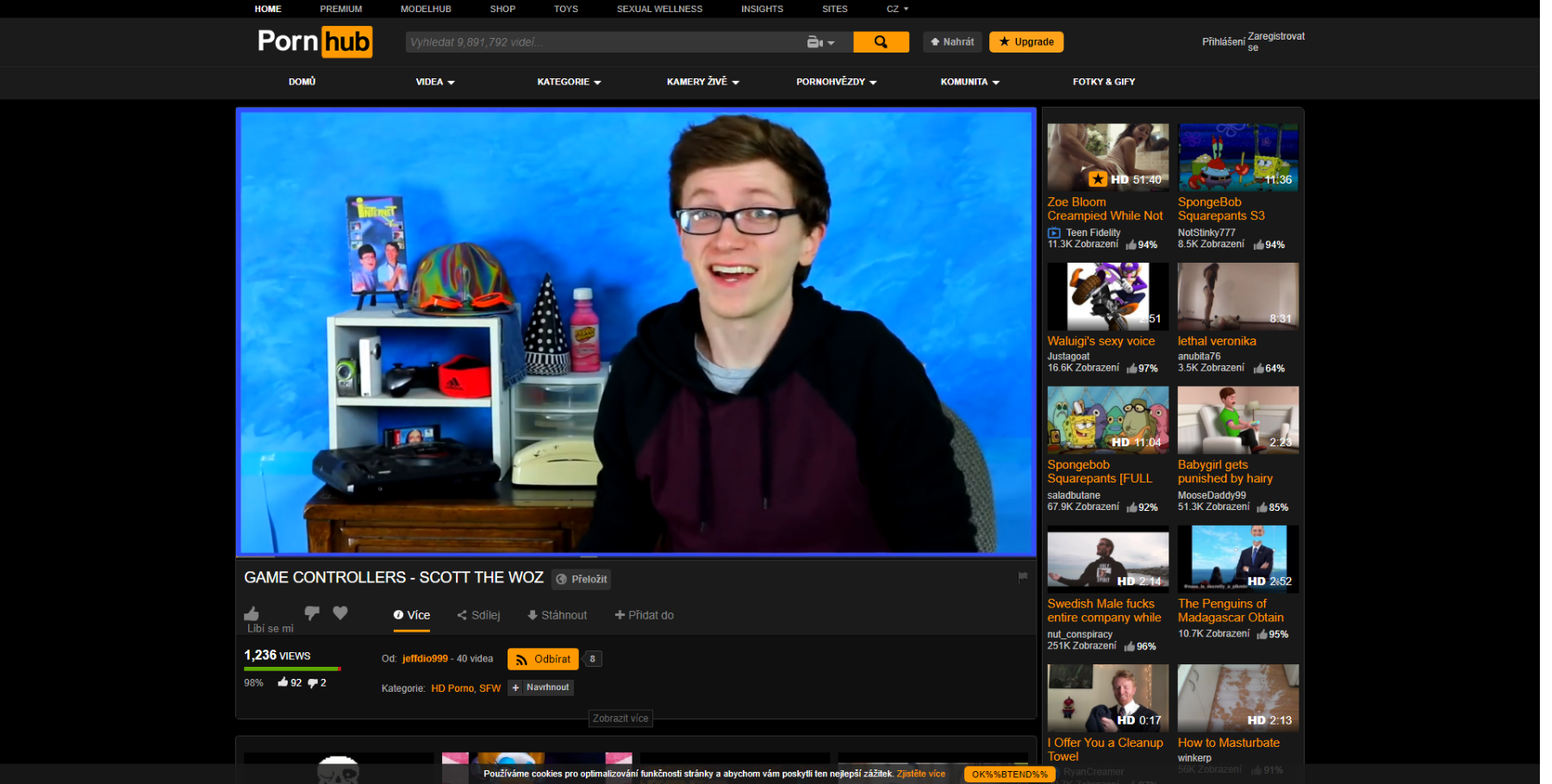Open the Sdílej share option
The image size is (1552, 784).
pos(478,615)
